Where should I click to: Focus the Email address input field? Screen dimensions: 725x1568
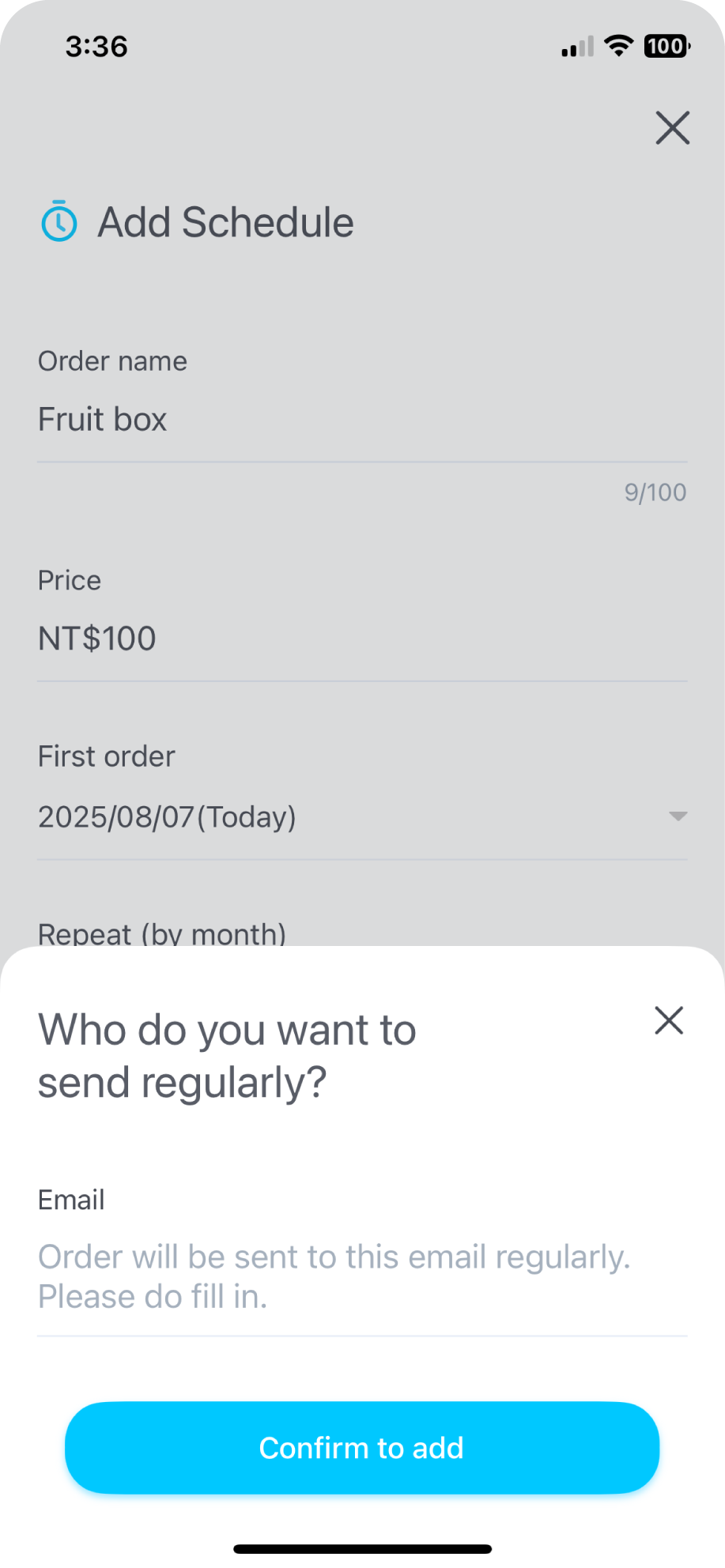pos(361,1276)
